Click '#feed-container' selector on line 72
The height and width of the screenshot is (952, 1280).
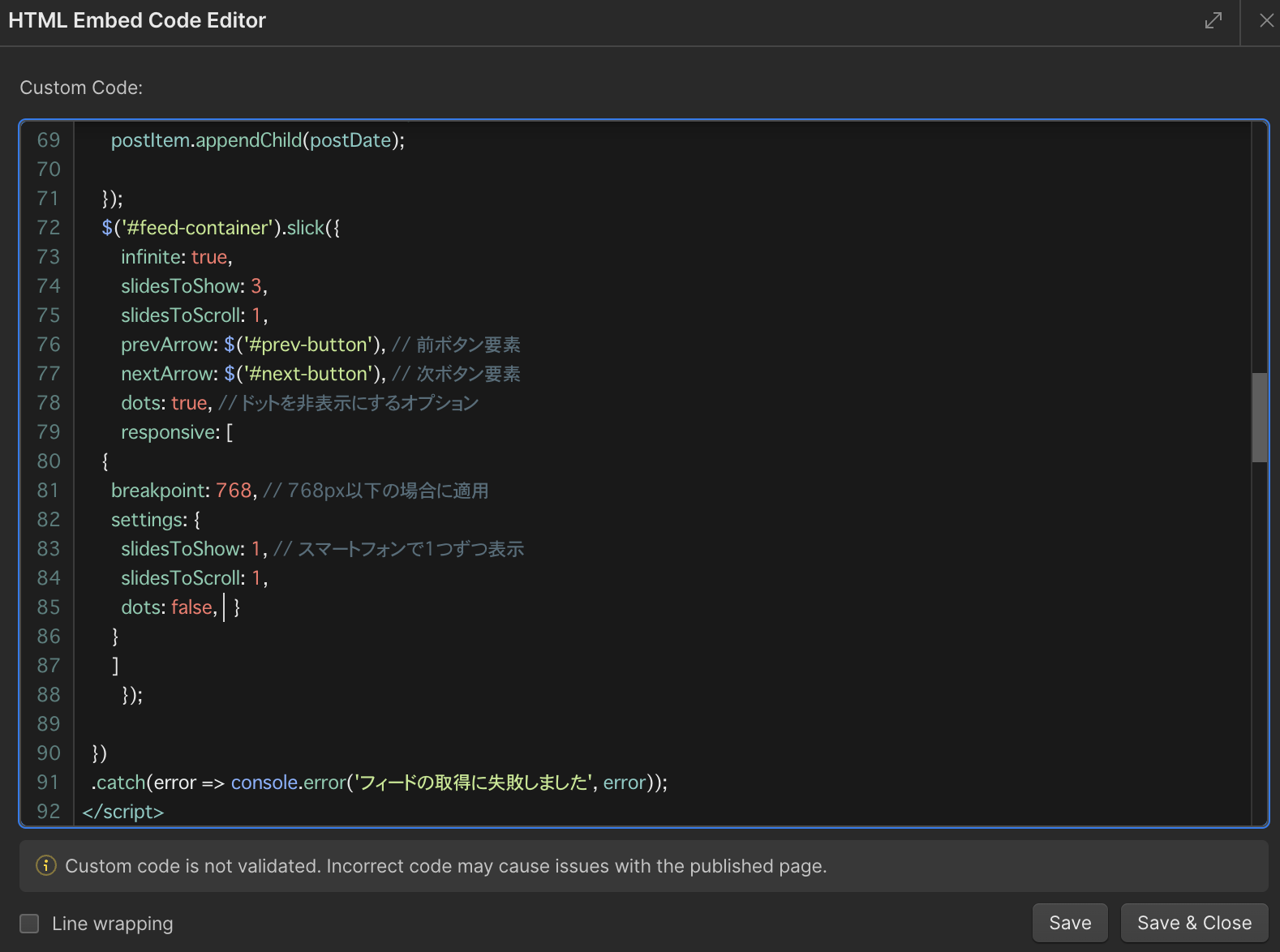(x=197, y=228)
